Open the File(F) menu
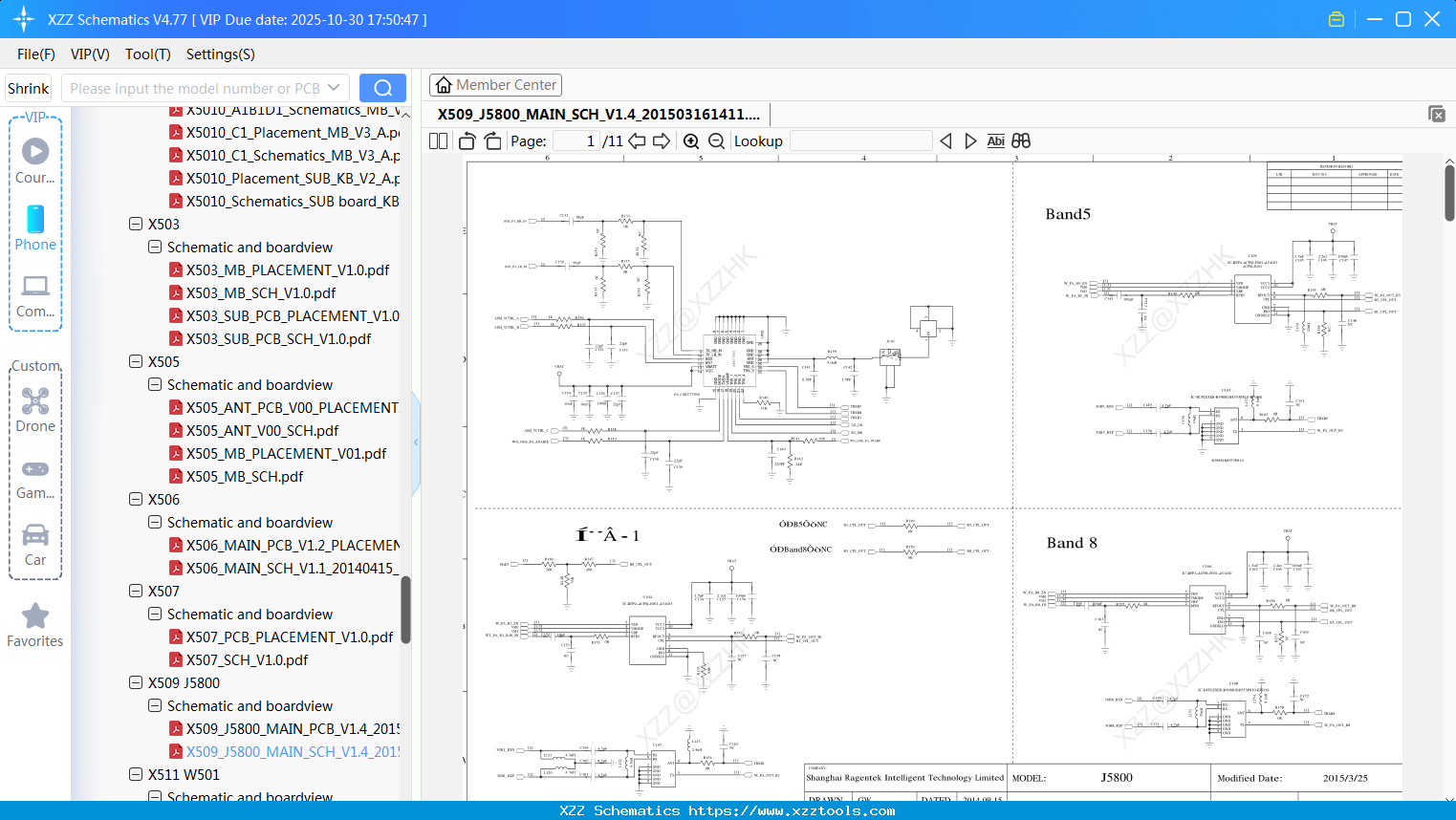The height and width of the screenshot is (820, 1456). 36,54
